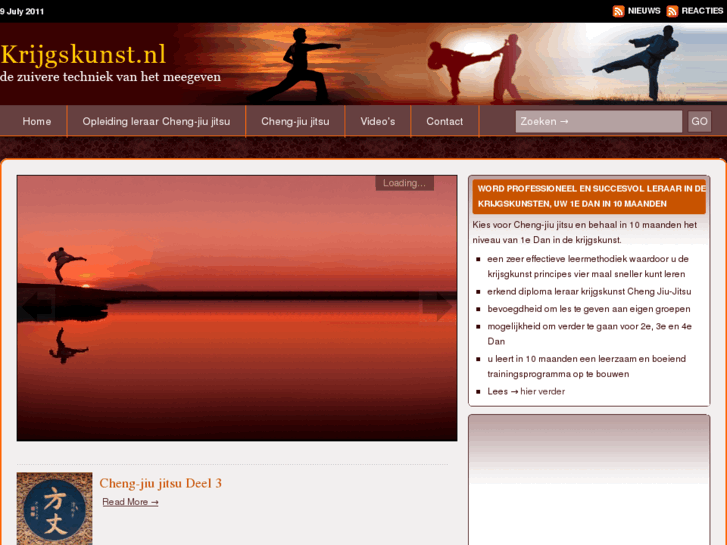Click the Krijgskunst.nl site title

[x=83, y=54]
